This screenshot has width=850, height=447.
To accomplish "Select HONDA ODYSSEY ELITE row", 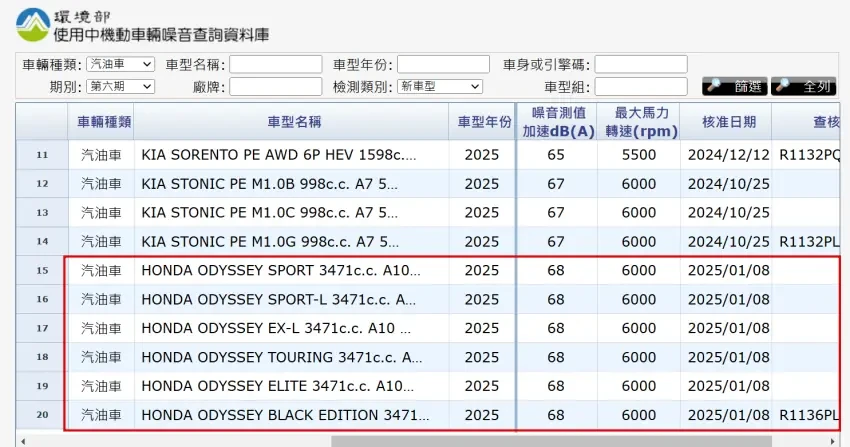I will click(428, 386).
